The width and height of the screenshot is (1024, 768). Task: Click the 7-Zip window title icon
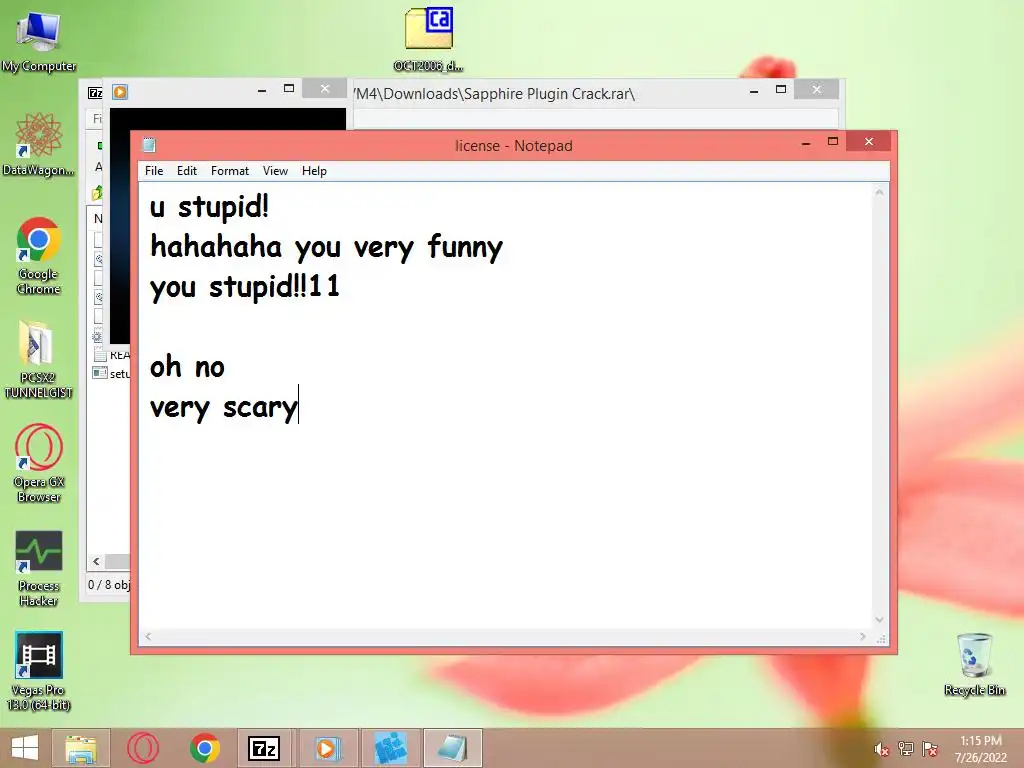click(95, 93)
